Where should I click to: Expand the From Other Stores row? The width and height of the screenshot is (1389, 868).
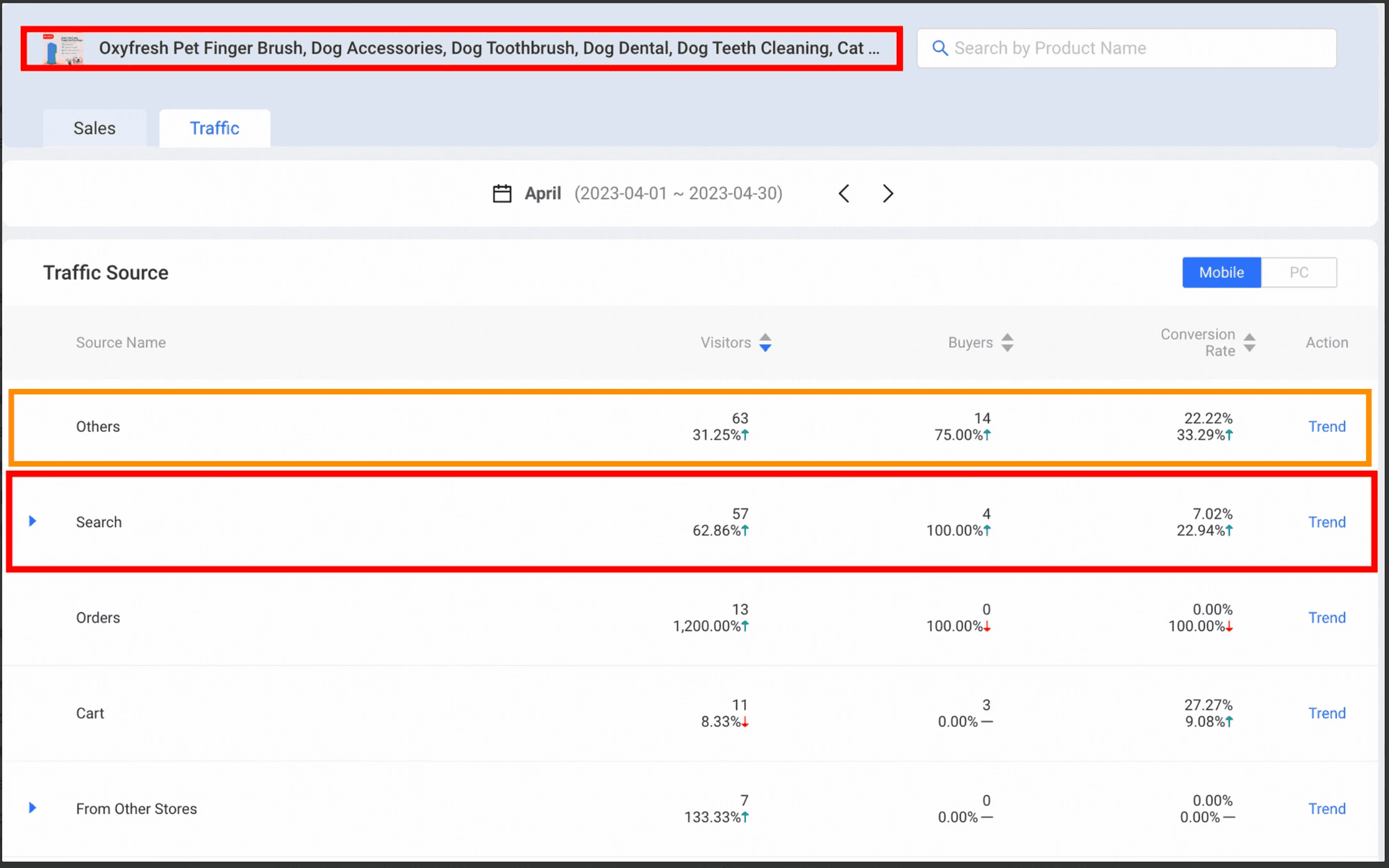[x=33, y=808]
